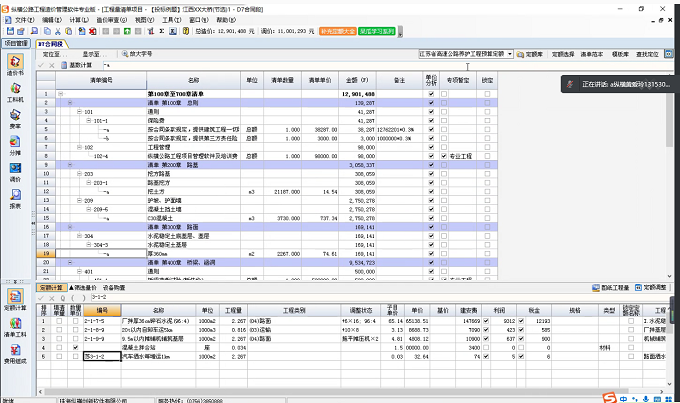Screen dimensions: 680x403
Task: Open the 江苏省高速公路养护工程预算定额 dropdown
Action: 510,54
